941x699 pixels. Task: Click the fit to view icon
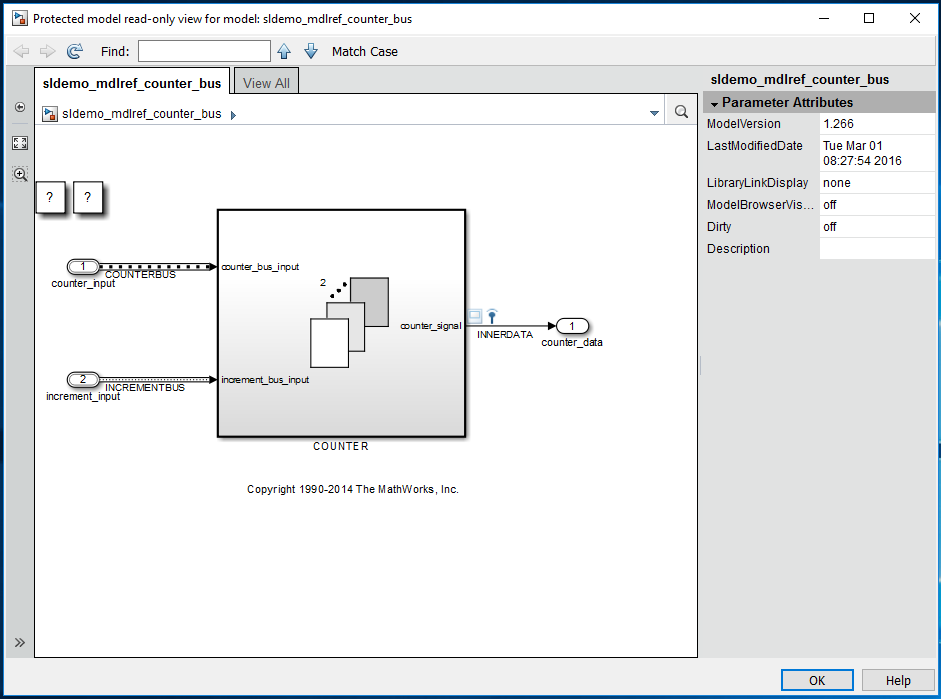pyautogui.click(x=20, y=143)
